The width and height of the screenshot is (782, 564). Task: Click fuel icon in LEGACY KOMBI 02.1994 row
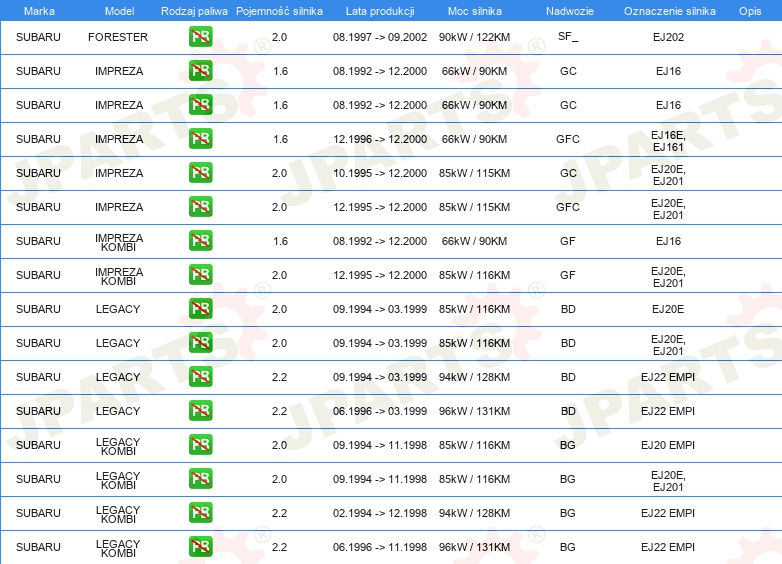(x=200, y=513)
